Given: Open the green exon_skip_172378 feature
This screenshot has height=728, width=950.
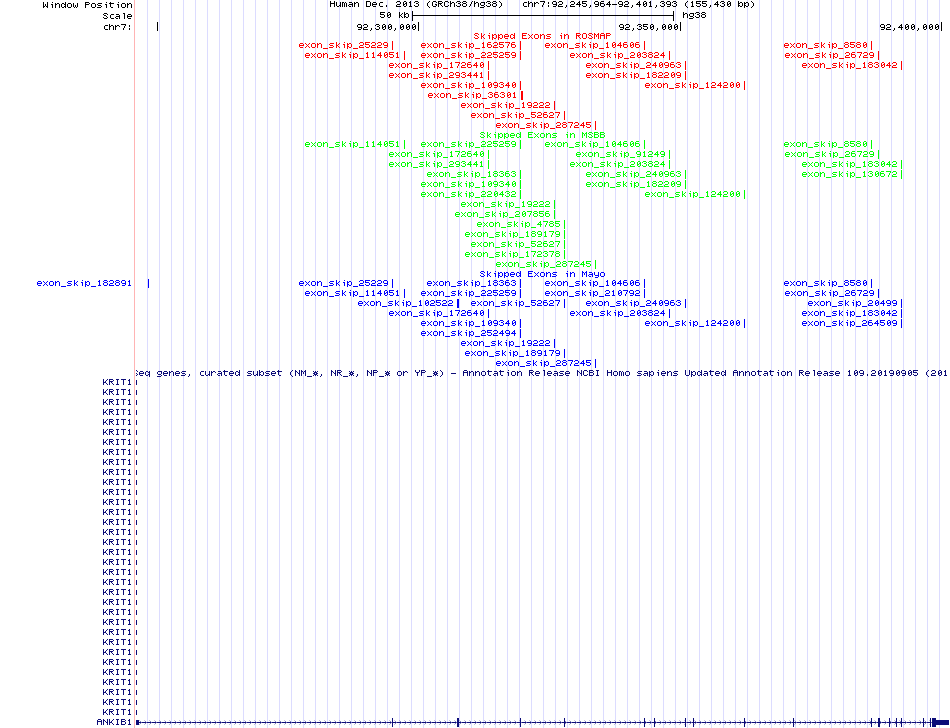Looking at the screenshot, I should click(513, 254).
